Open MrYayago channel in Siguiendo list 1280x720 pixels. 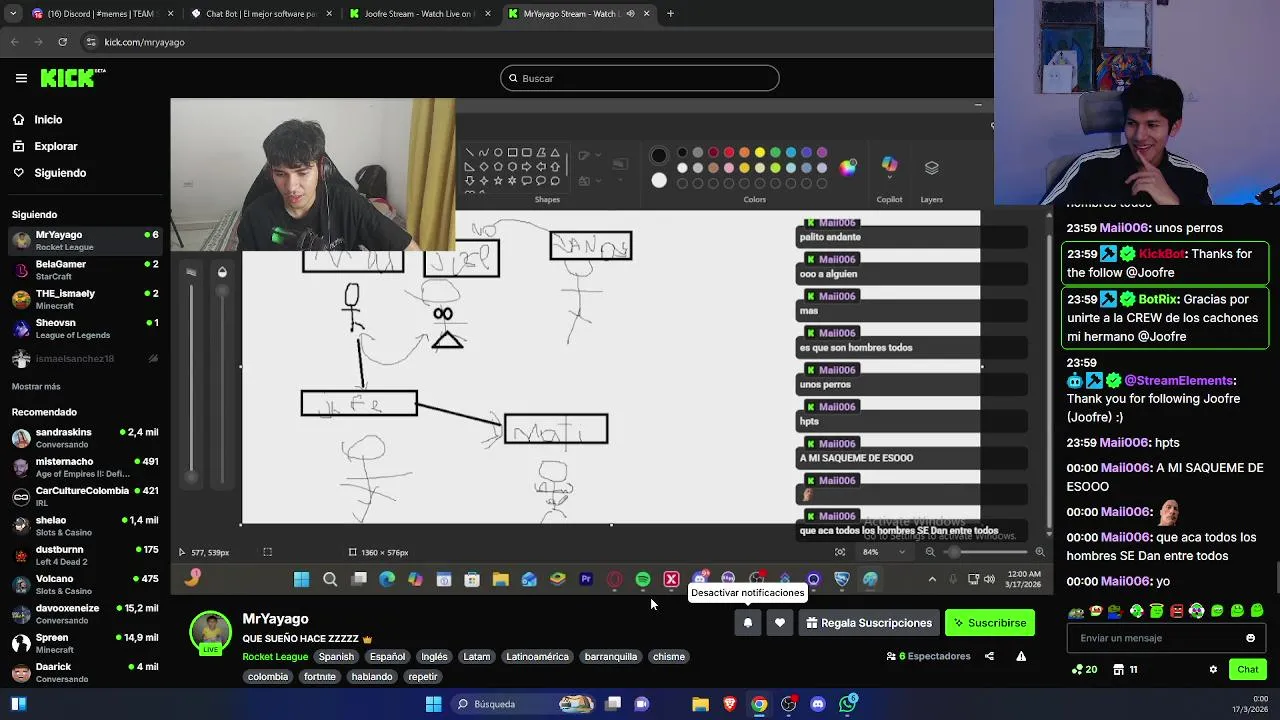85,240
